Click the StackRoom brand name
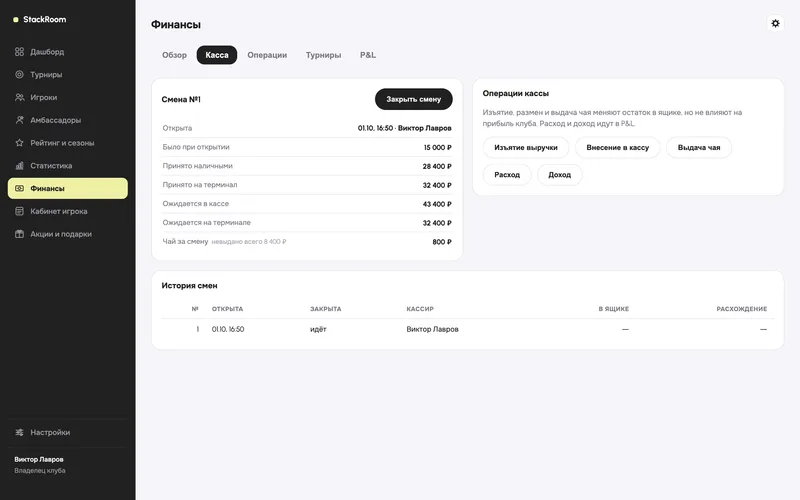The width and height of the screenshot is (800, 500). tap(45, 19)
